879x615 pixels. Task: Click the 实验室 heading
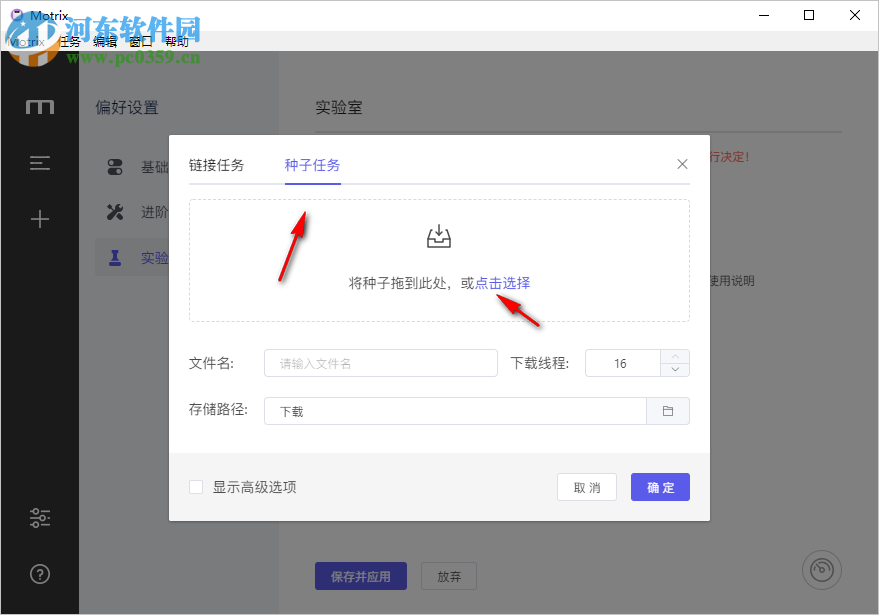click(339, 107)
